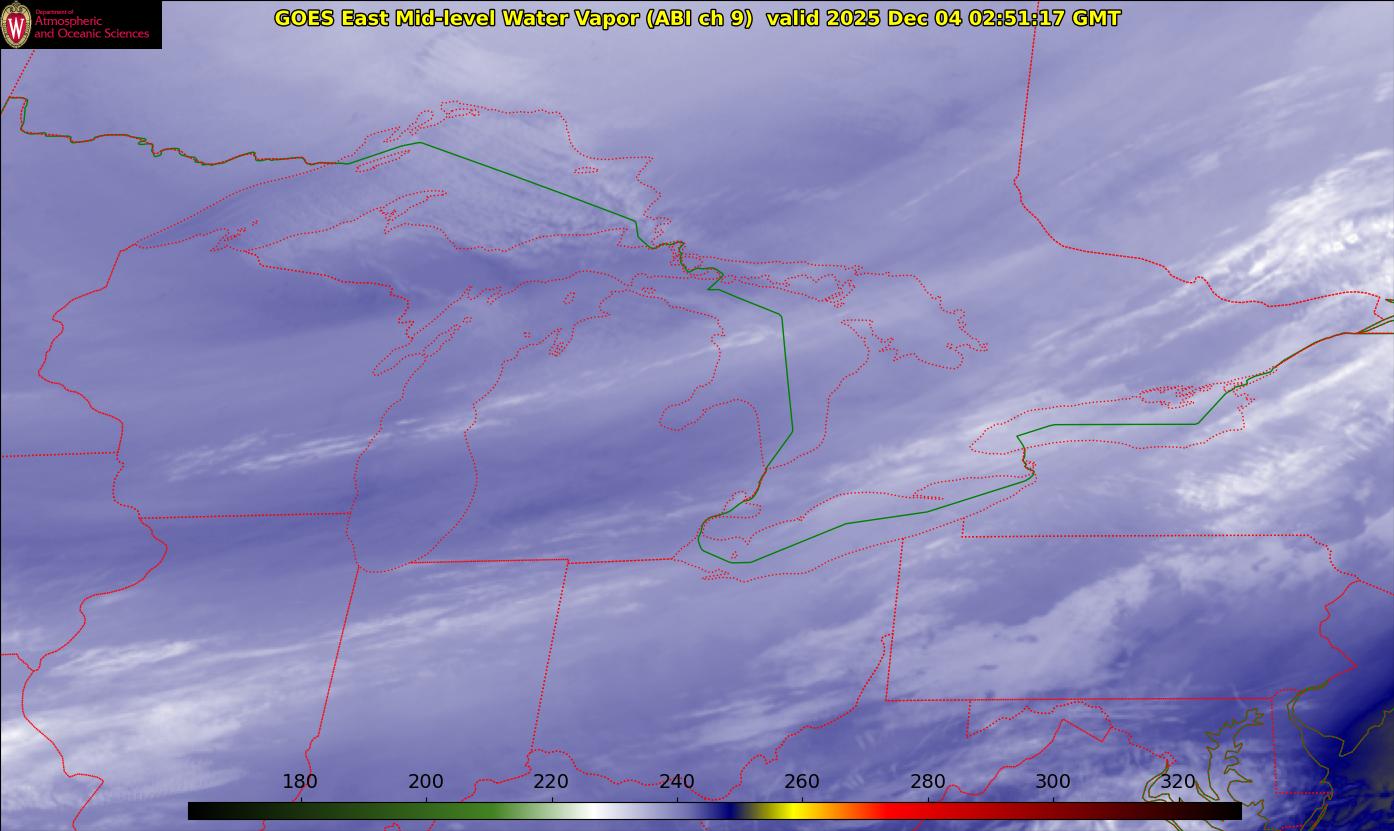Pick the 260 label on the color scale
This screenshot has height=831, width=1394.
[802, 782]
